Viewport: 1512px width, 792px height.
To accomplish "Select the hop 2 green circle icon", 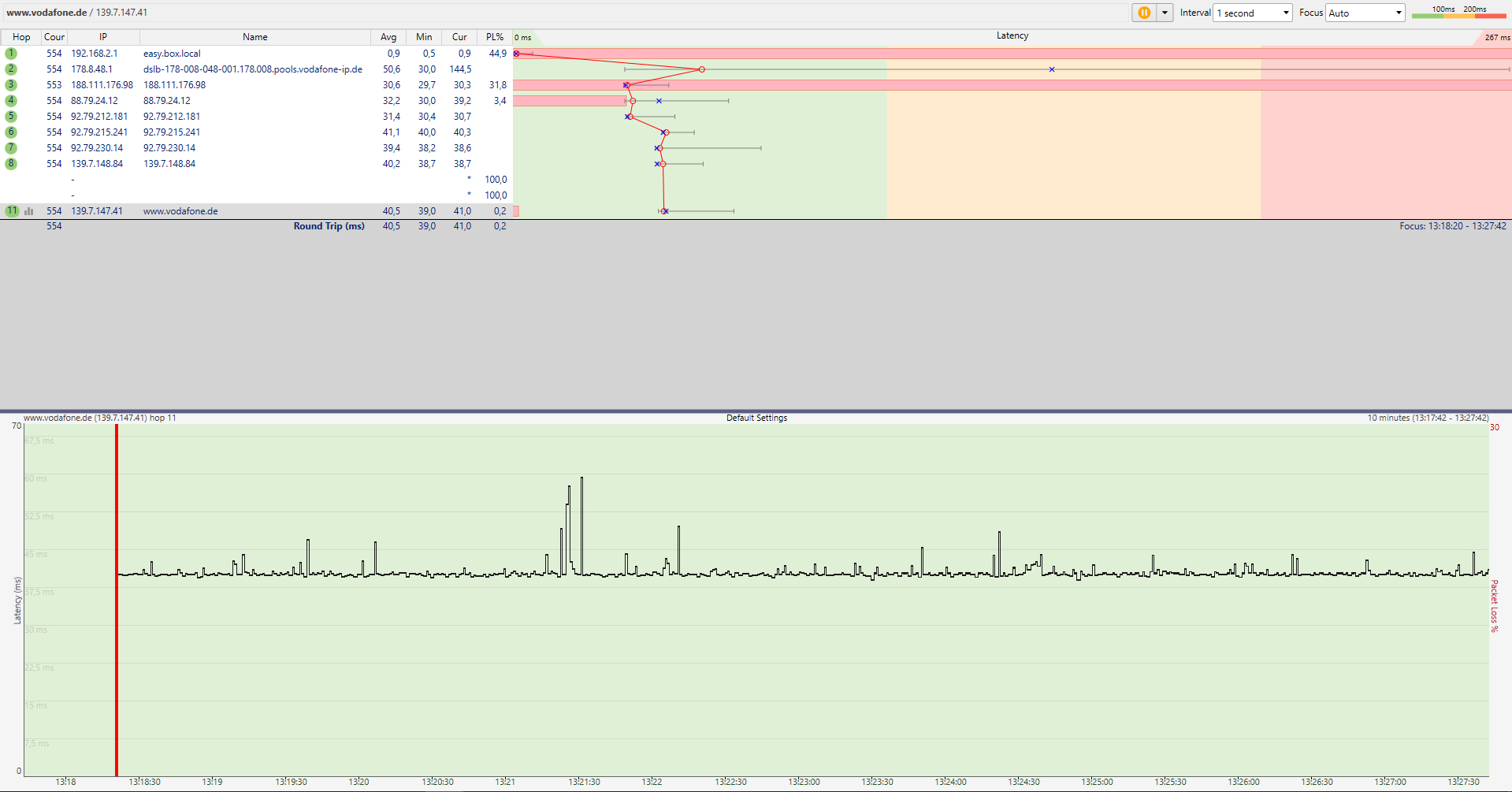I will 11,69.
